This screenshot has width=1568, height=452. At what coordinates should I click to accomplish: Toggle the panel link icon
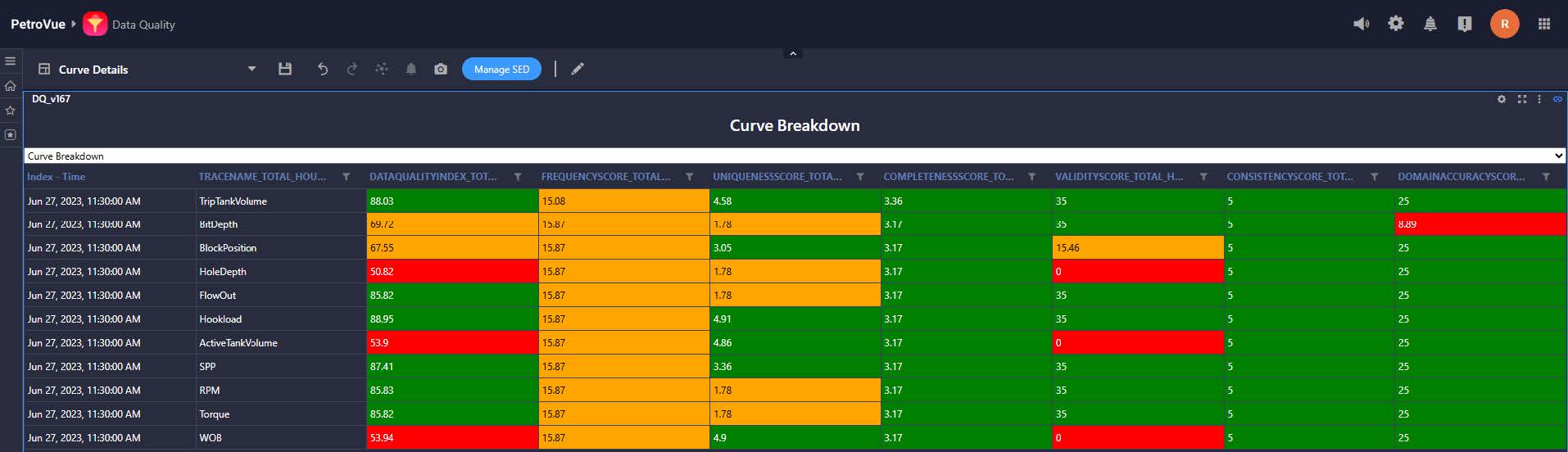[1557, 99]
